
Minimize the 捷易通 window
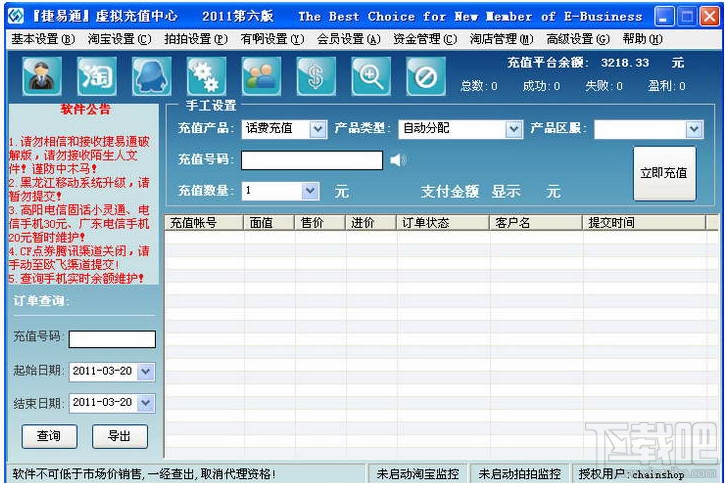664,17
